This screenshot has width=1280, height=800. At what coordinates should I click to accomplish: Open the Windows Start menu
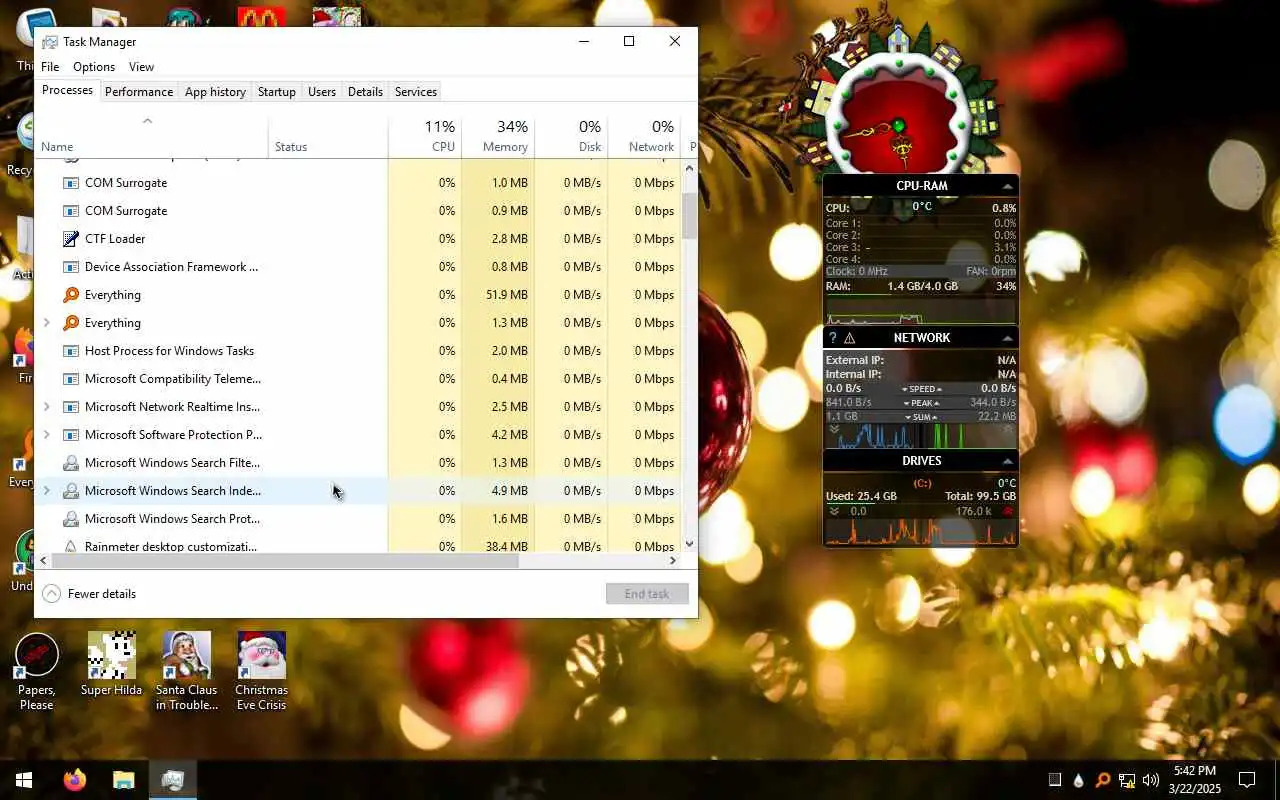[24, 780]
